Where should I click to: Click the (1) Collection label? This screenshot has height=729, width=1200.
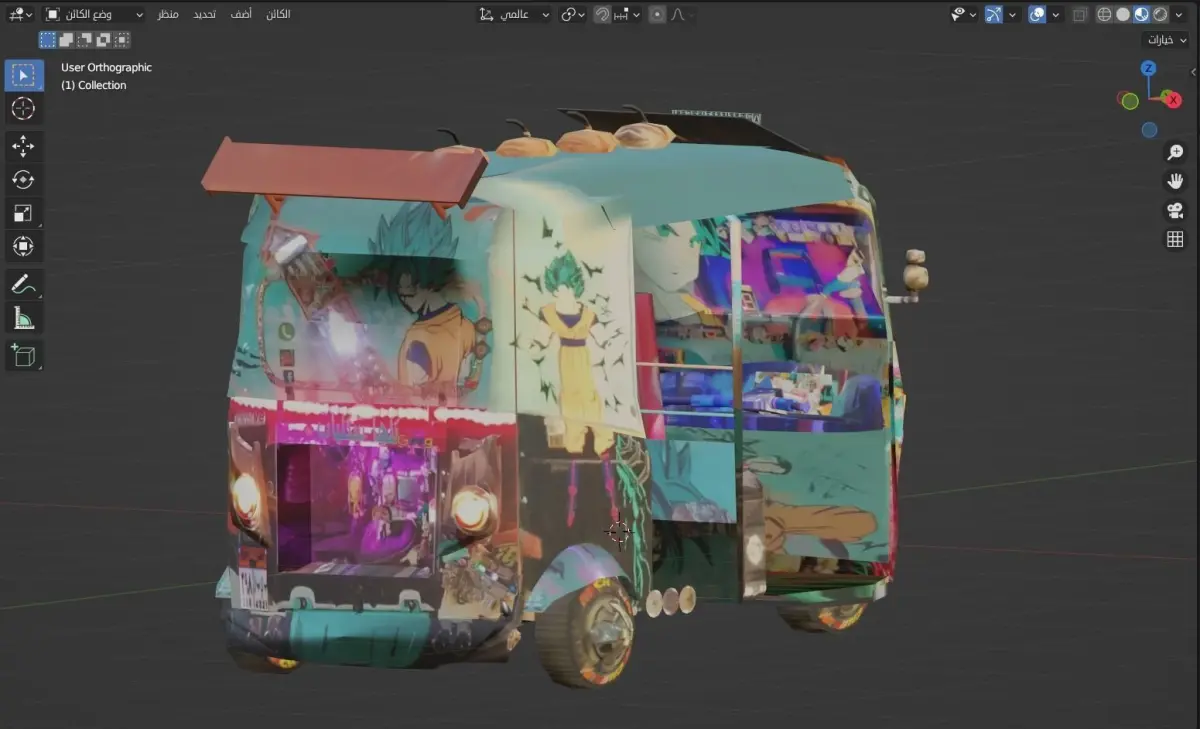pyautogui.click(x=94, y=85)
